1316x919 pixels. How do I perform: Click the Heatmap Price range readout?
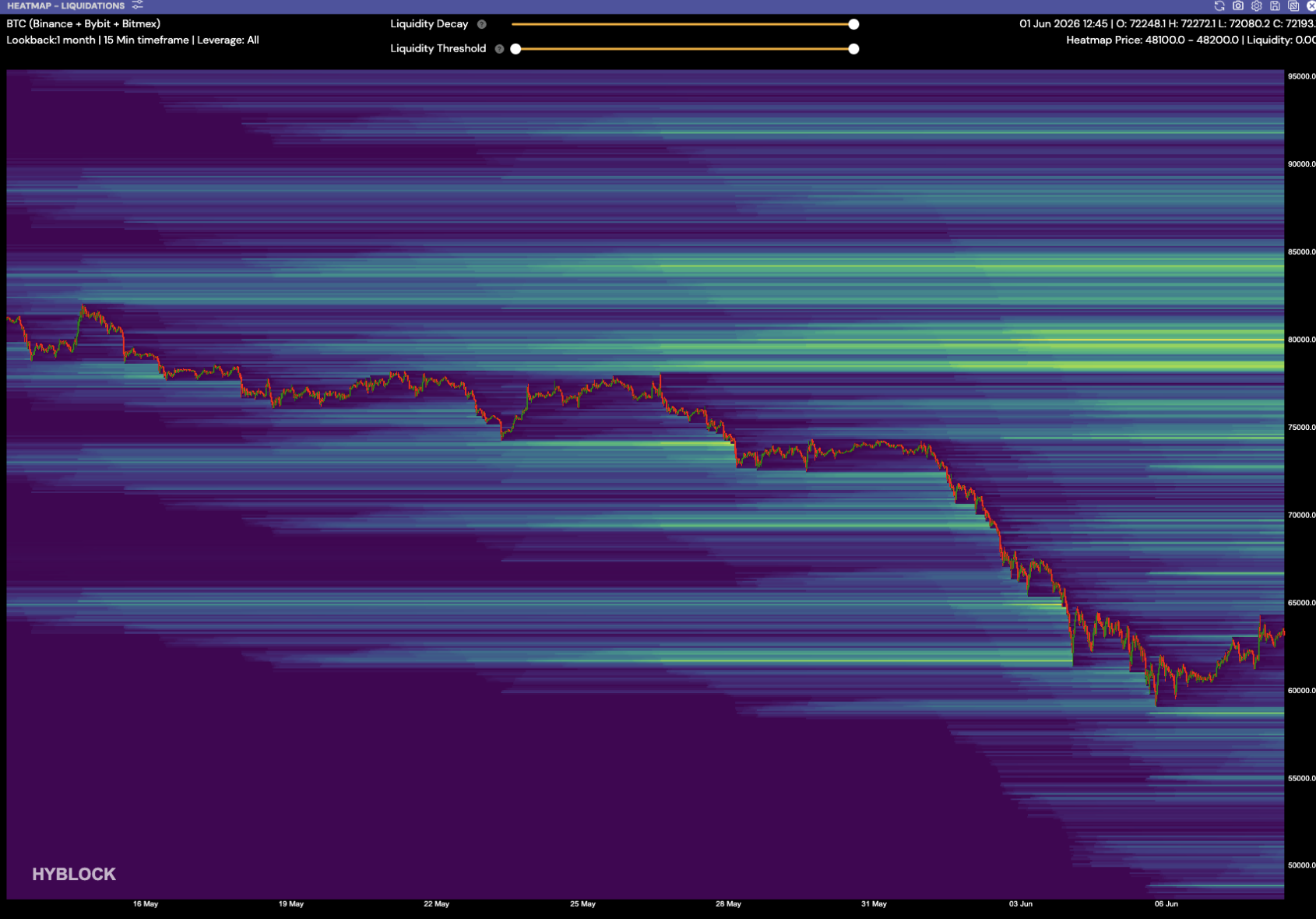(1191, 40)
